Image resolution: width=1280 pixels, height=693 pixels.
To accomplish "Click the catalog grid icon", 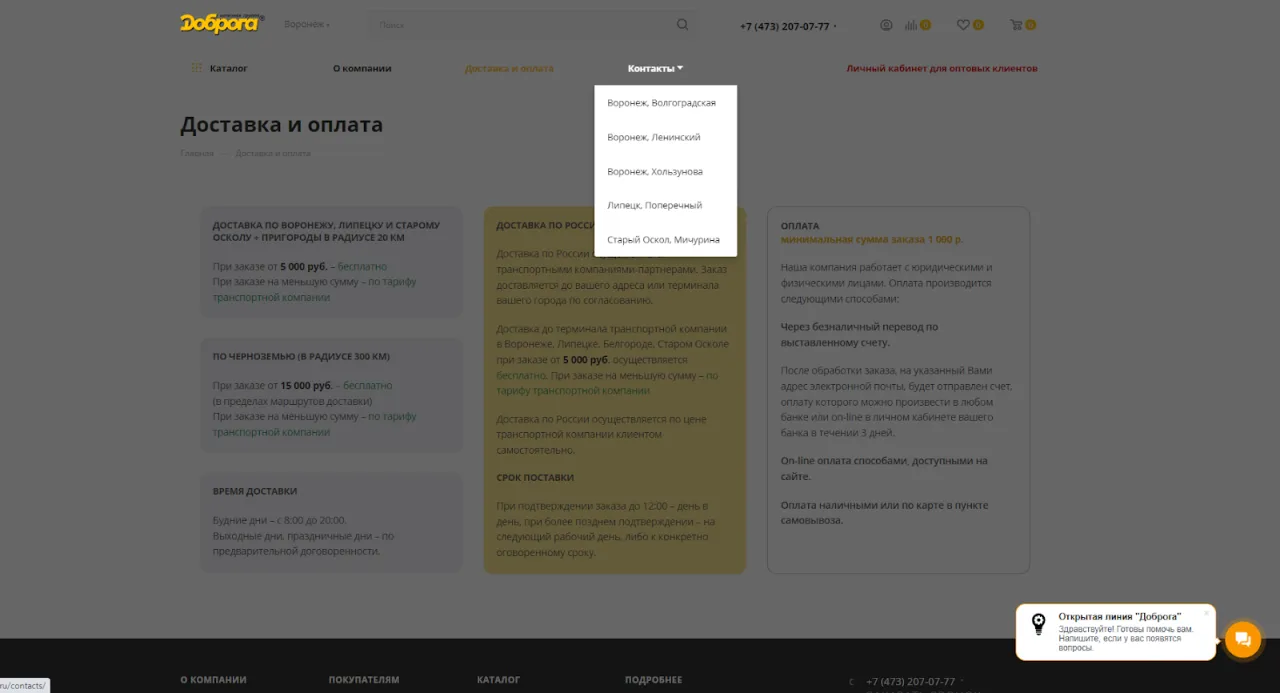I will click(196, 67).
